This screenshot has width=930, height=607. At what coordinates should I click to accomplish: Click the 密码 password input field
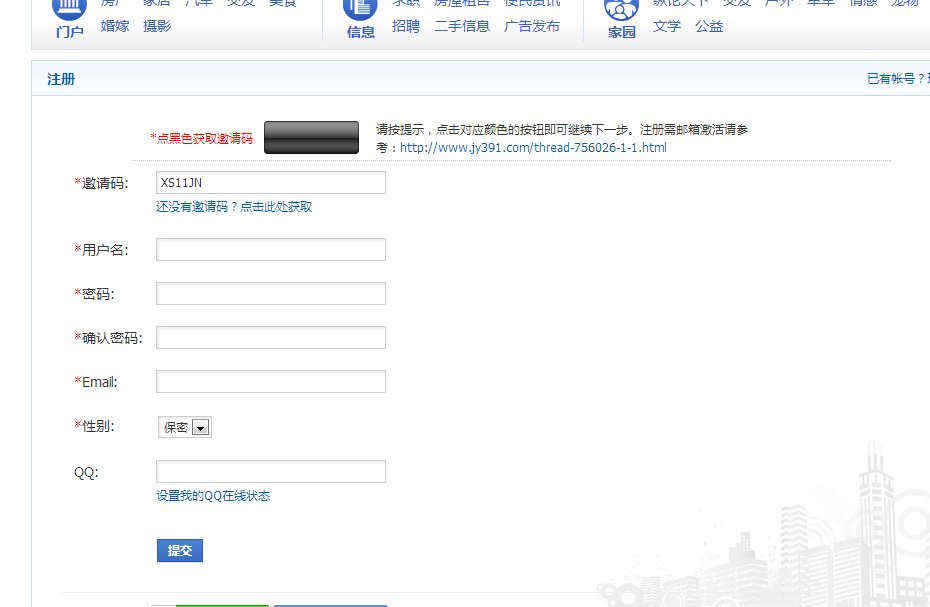click(x=270, y=293)
